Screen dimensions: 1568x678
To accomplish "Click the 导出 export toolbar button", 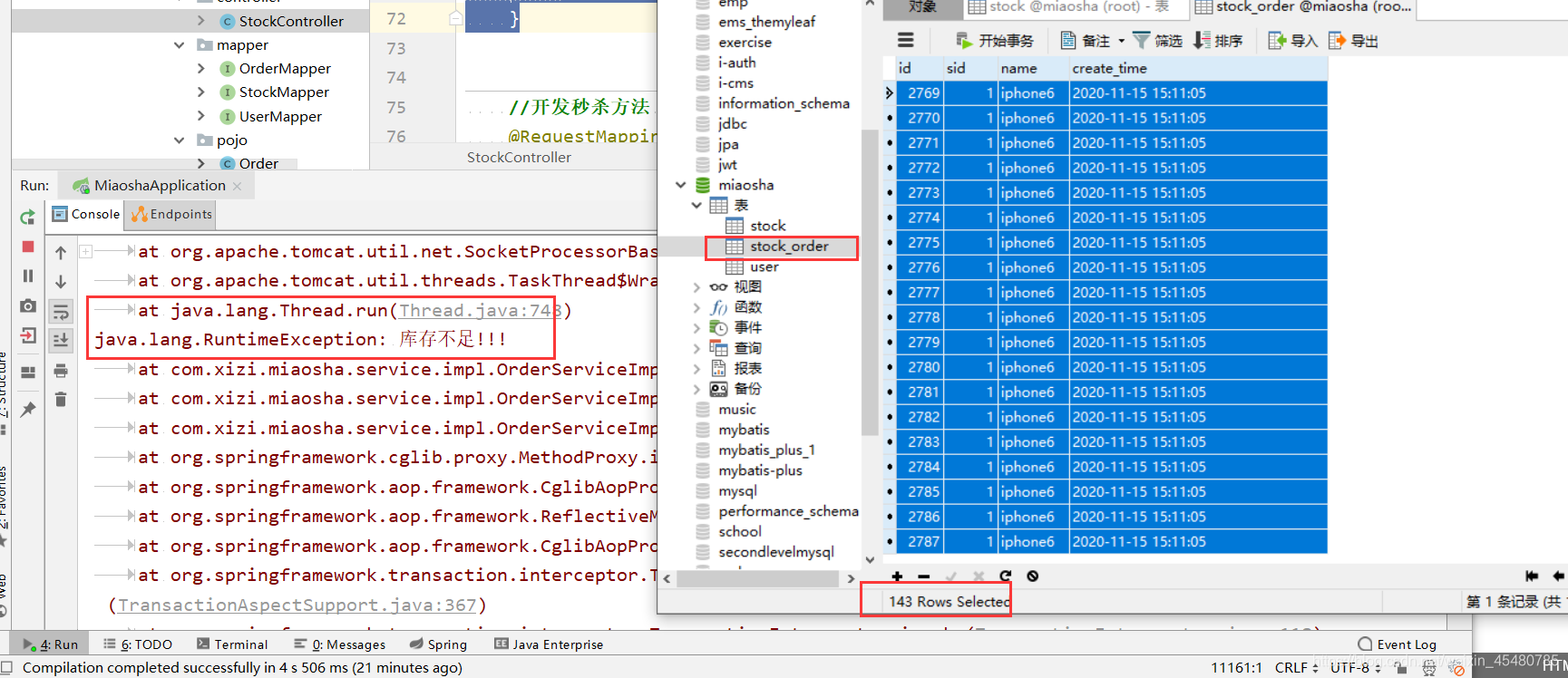I will coord(1353,41).
